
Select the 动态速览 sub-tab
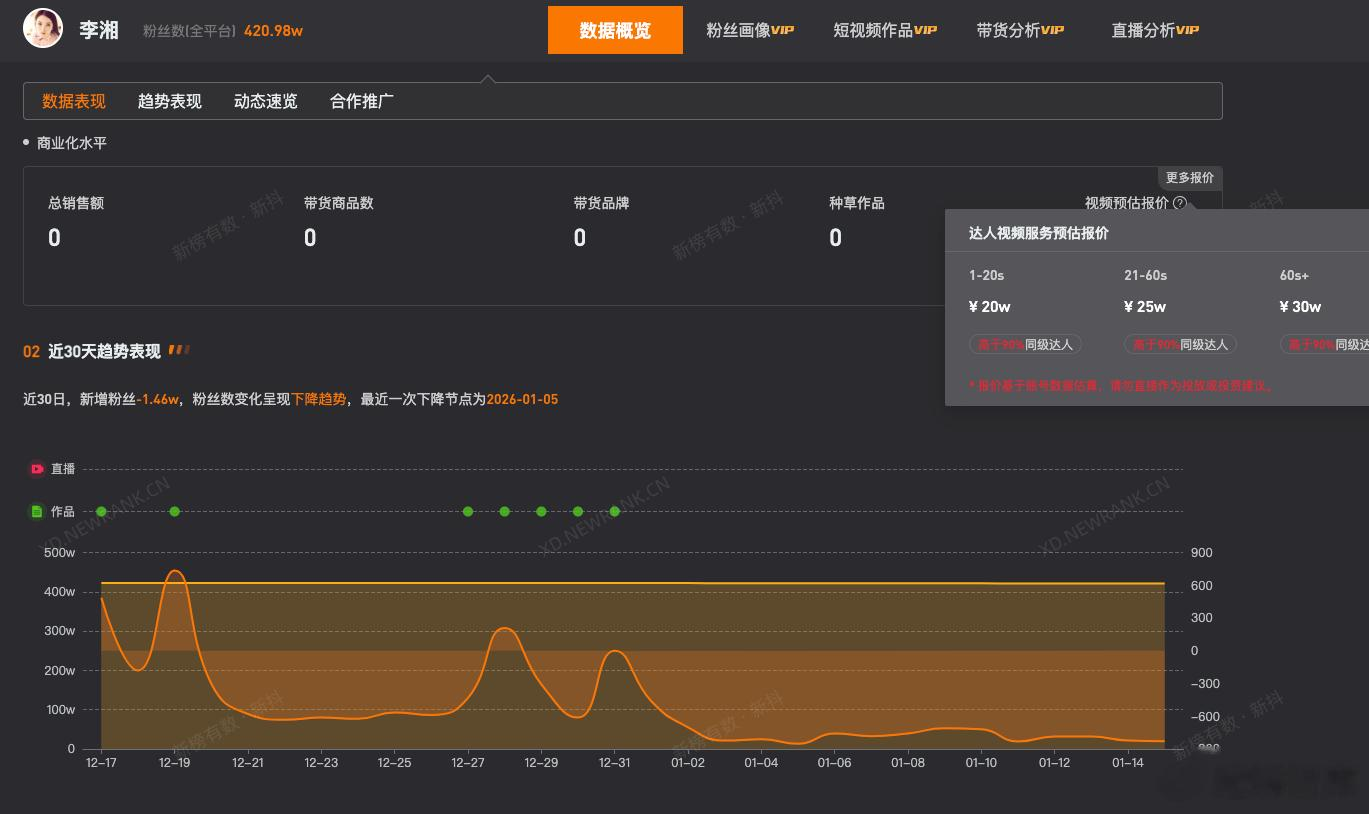pyautogui.click(x=266, y=101)
